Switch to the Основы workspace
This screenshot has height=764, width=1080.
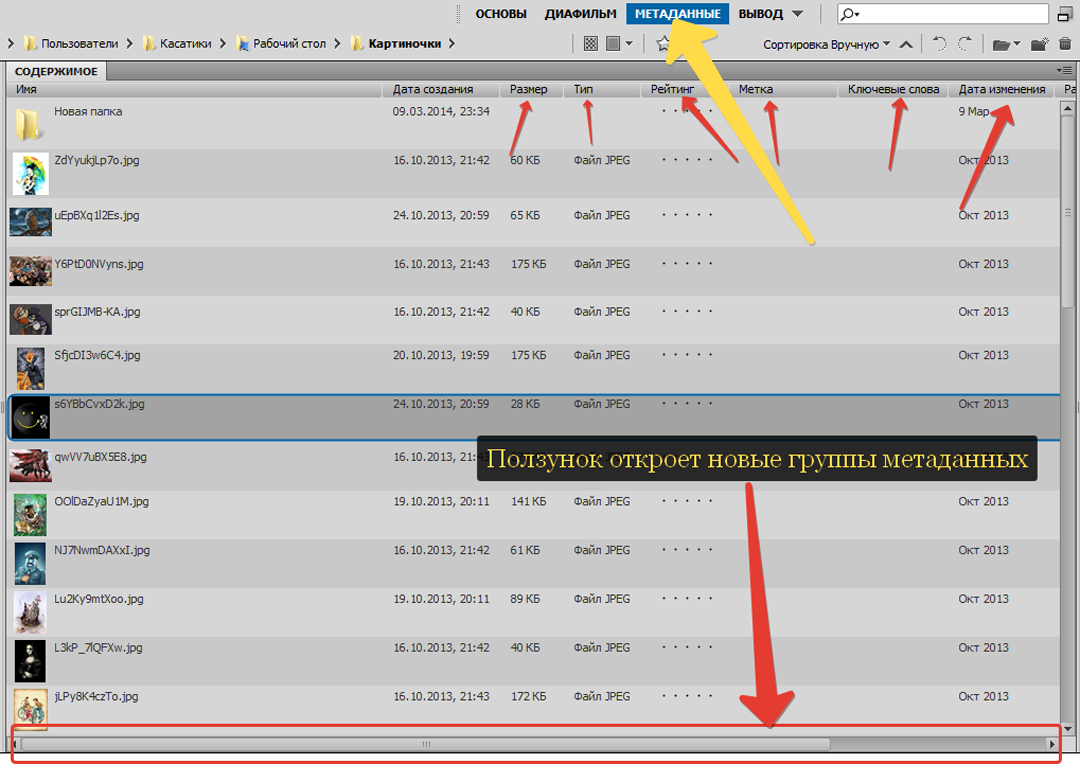501,14
